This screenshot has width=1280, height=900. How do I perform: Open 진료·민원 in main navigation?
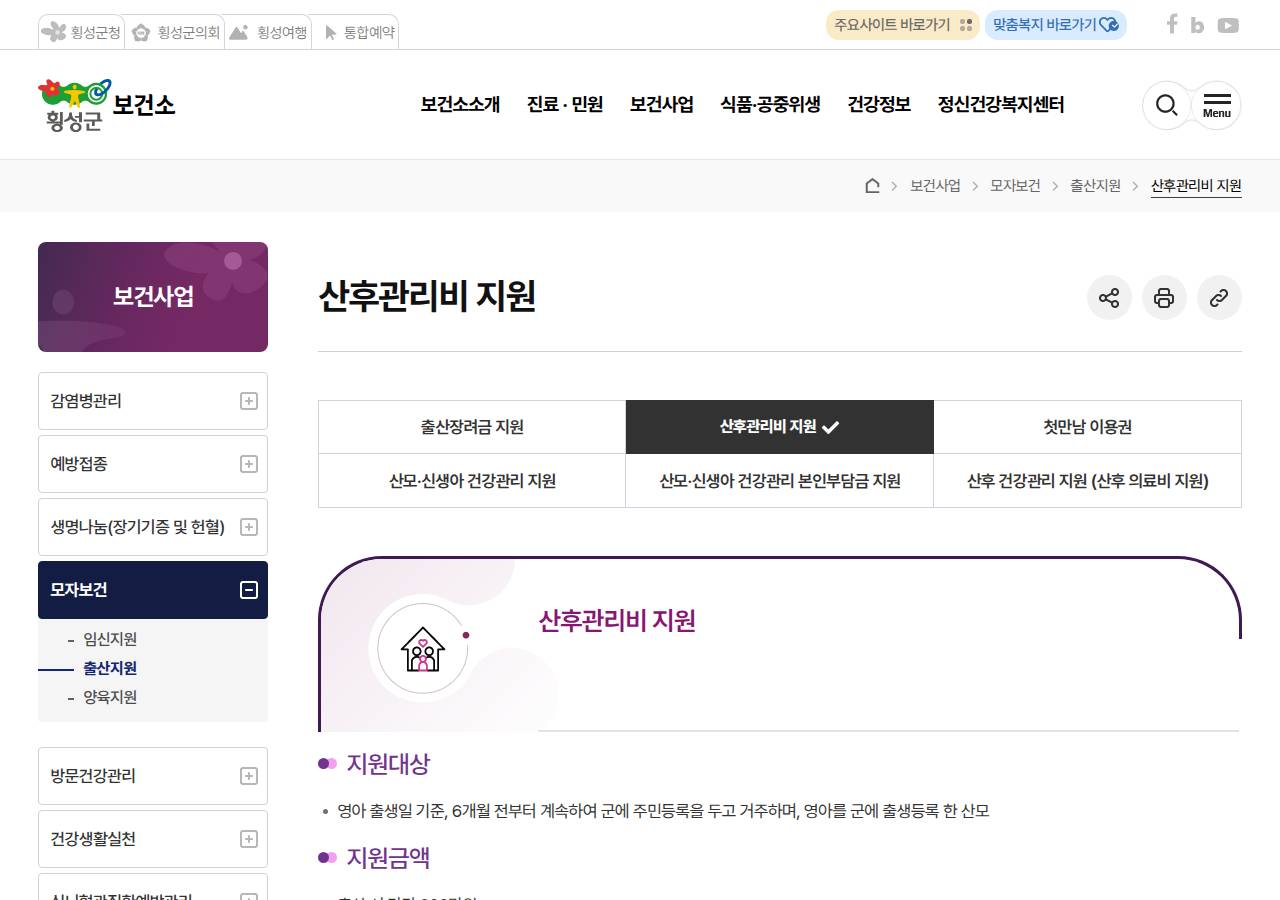[565, 104]
